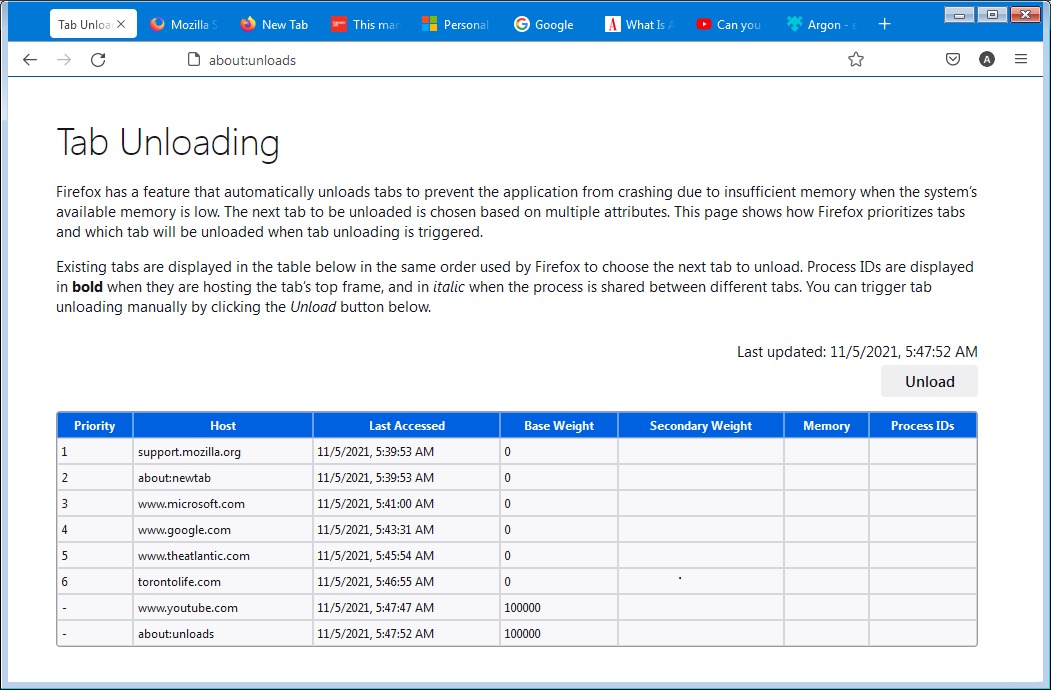Image resolution: width=1051 pixels, height=690 pixels.
Task: Click the 5:46:55 AM last accessed cell
Action: click(407, 582)
